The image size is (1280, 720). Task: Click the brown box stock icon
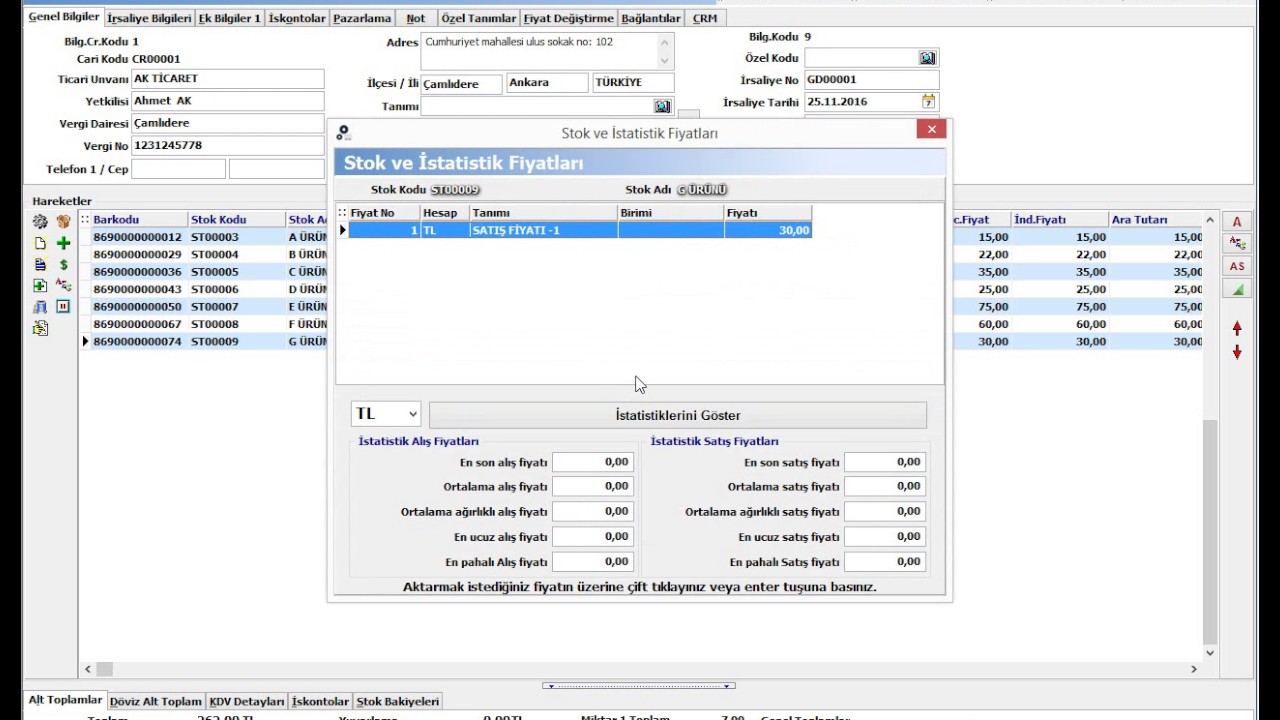[63, 221]
